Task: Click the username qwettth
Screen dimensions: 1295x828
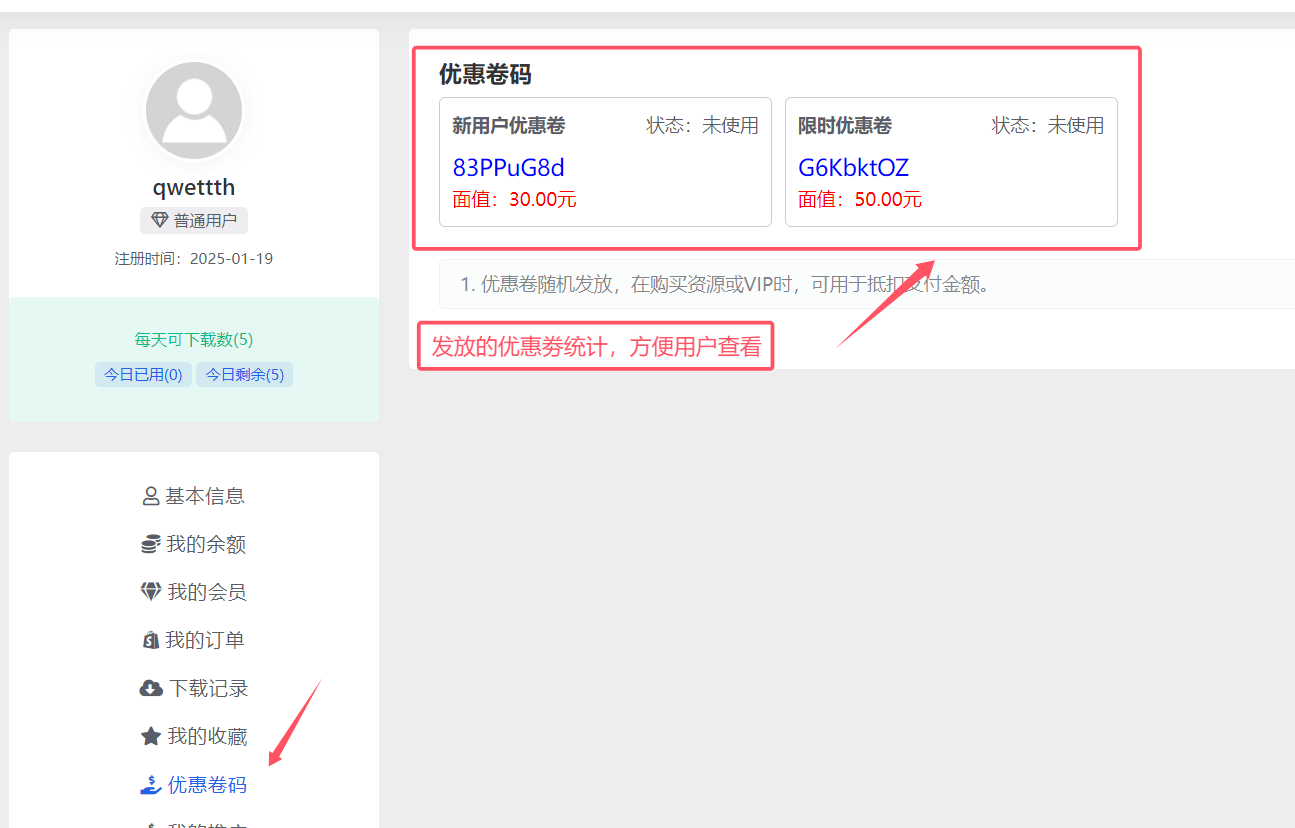Action: pyautogui.click(x=194, y=187)
